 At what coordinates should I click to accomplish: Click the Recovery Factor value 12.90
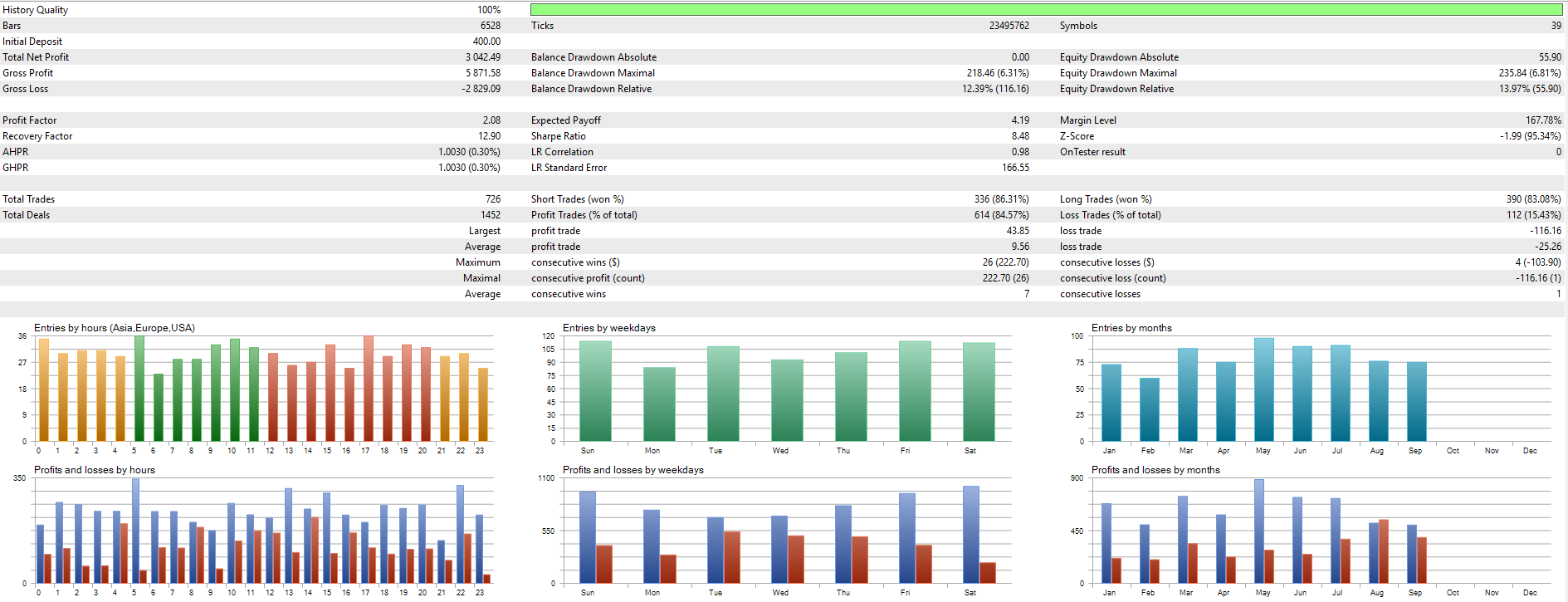pos(489,136)
